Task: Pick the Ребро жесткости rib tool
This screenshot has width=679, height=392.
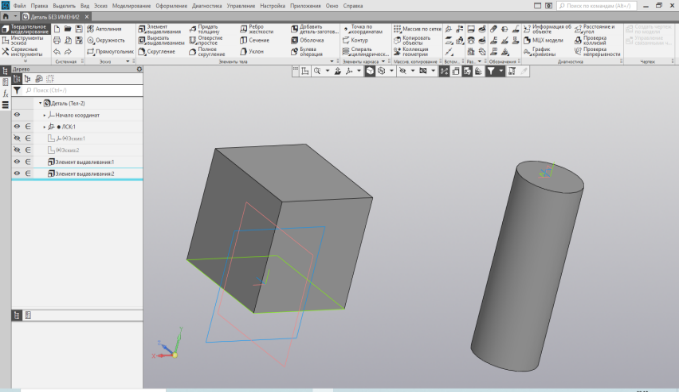Action: coord(257,29)
